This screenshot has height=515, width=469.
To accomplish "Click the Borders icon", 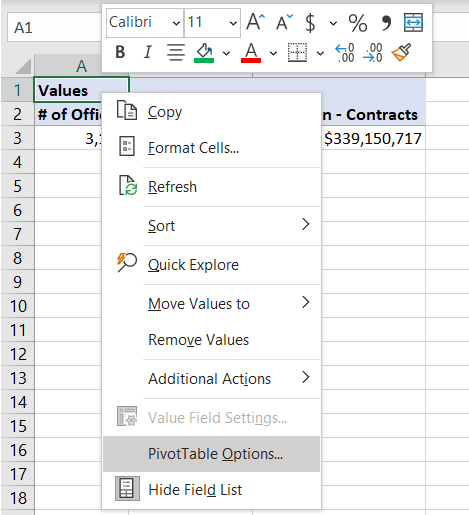I will 297,52.
